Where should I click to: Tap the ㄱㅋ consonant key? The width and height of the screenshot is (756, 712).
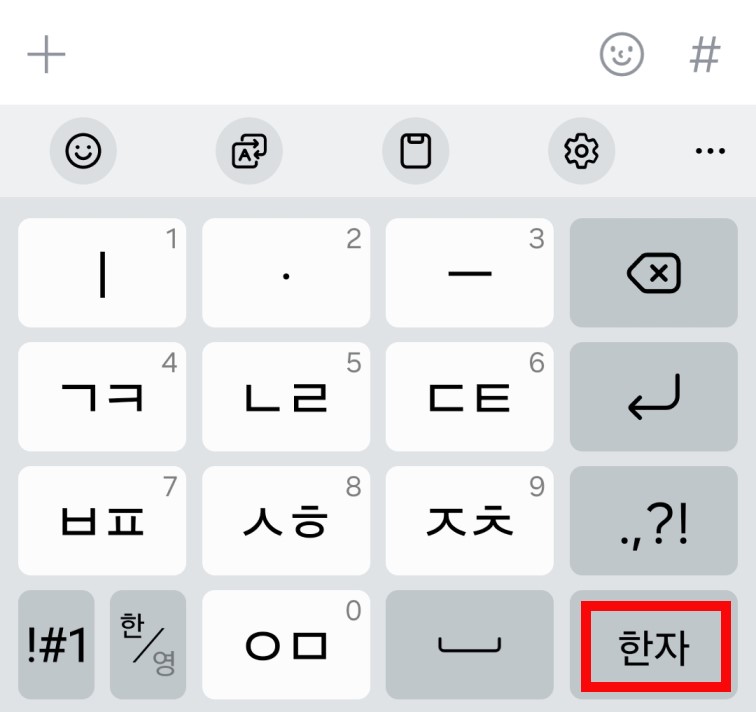click(x=102, y=397)
